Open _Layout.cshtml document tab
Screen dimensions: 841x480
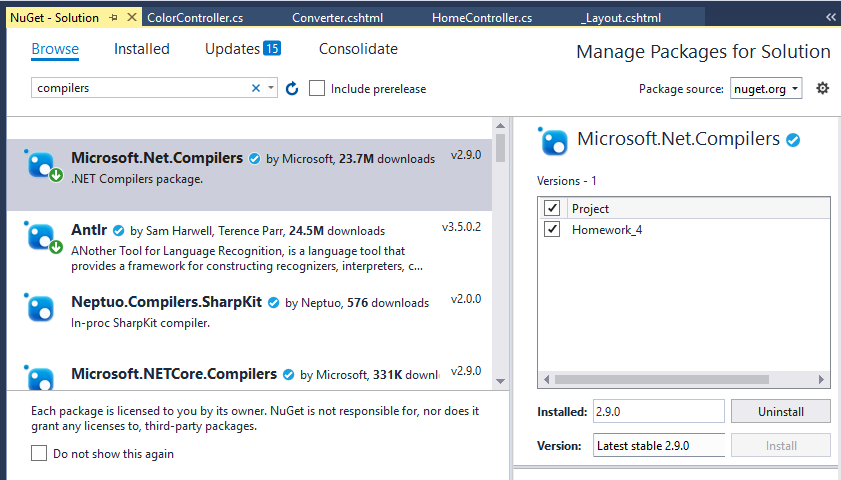pyautogui.click(x=621, y=18)
